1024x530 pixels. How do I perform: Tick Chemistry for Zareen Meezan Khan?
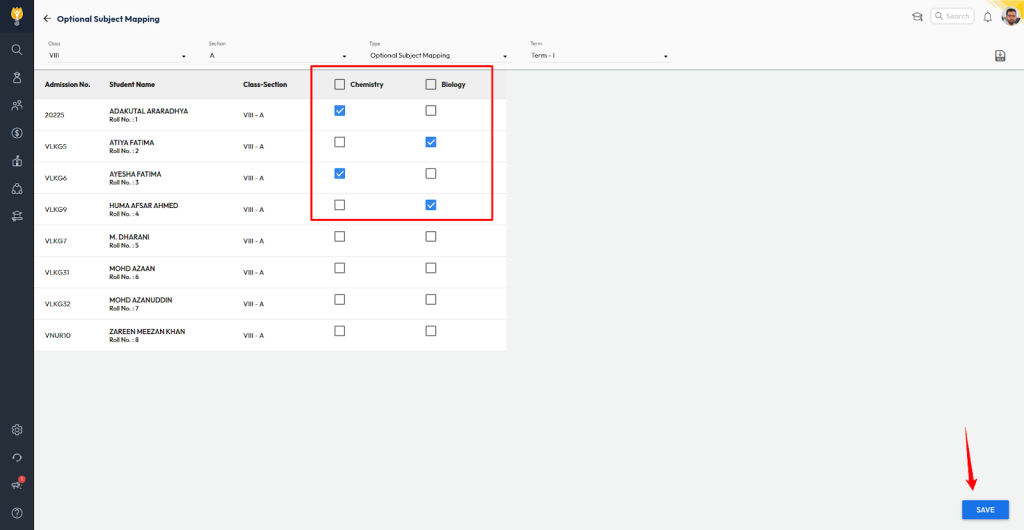pos(340,331)
